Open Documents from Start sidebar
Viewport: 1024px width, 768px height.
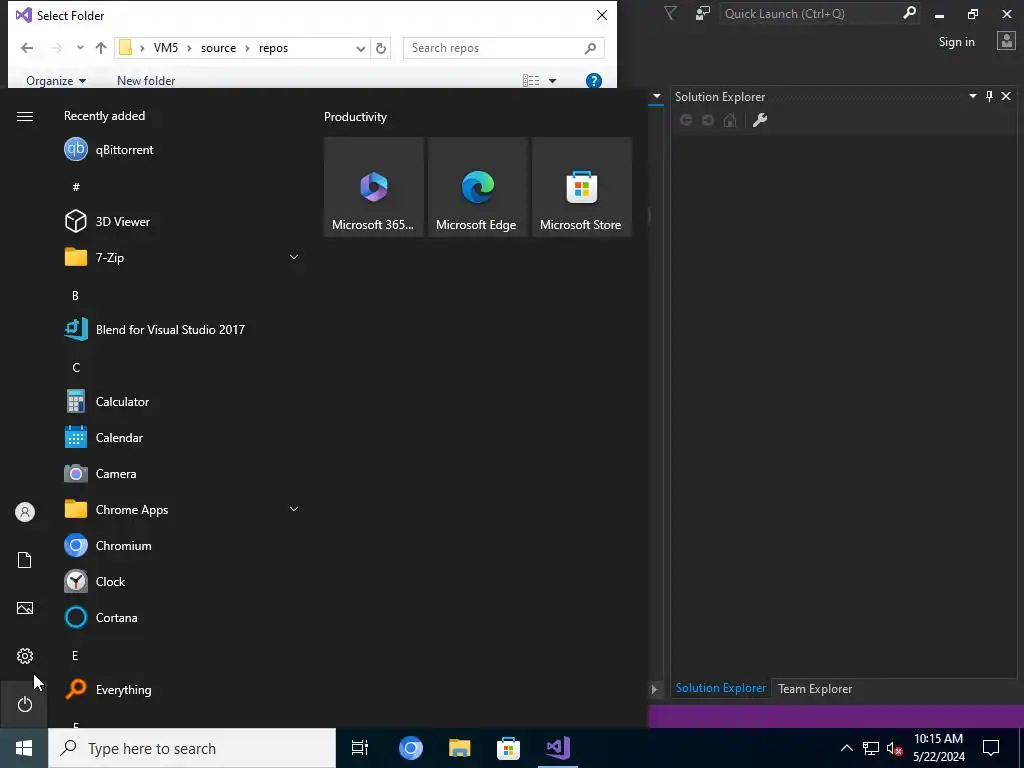(25, 560)
